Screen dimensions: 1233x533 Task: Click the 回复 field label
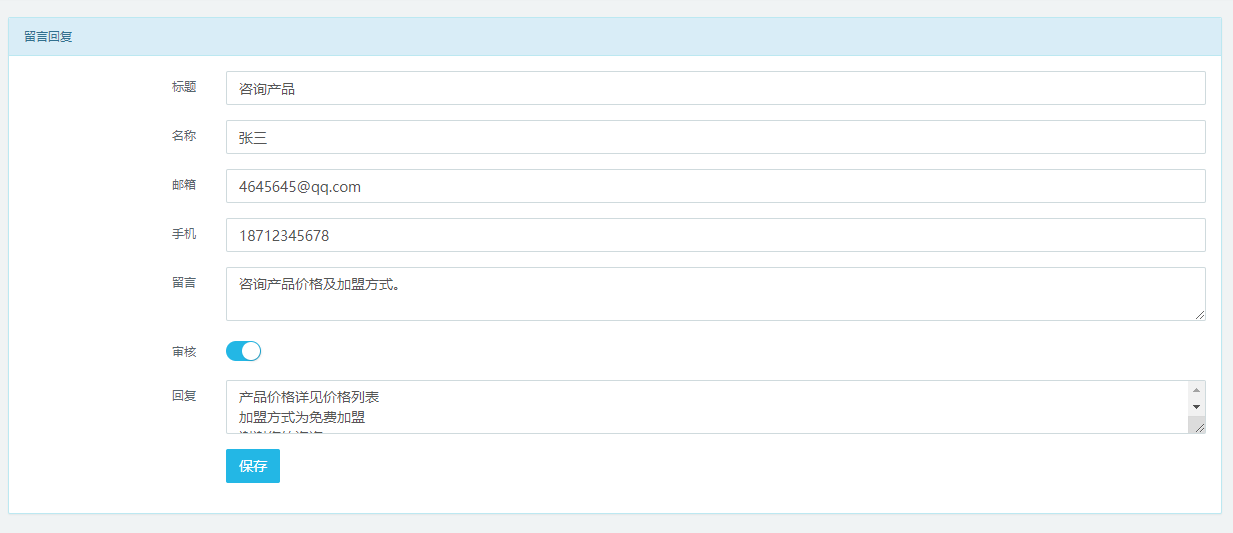(x=184, y=396)
